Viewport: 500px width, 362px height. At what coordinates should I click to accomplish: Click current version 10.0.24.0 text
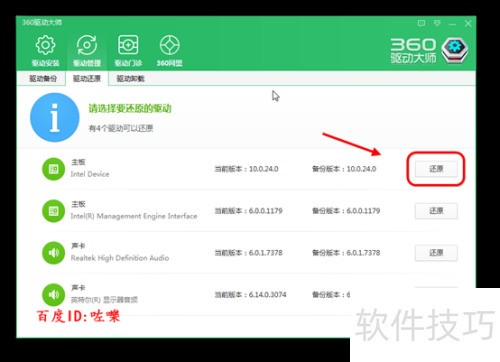246,169
